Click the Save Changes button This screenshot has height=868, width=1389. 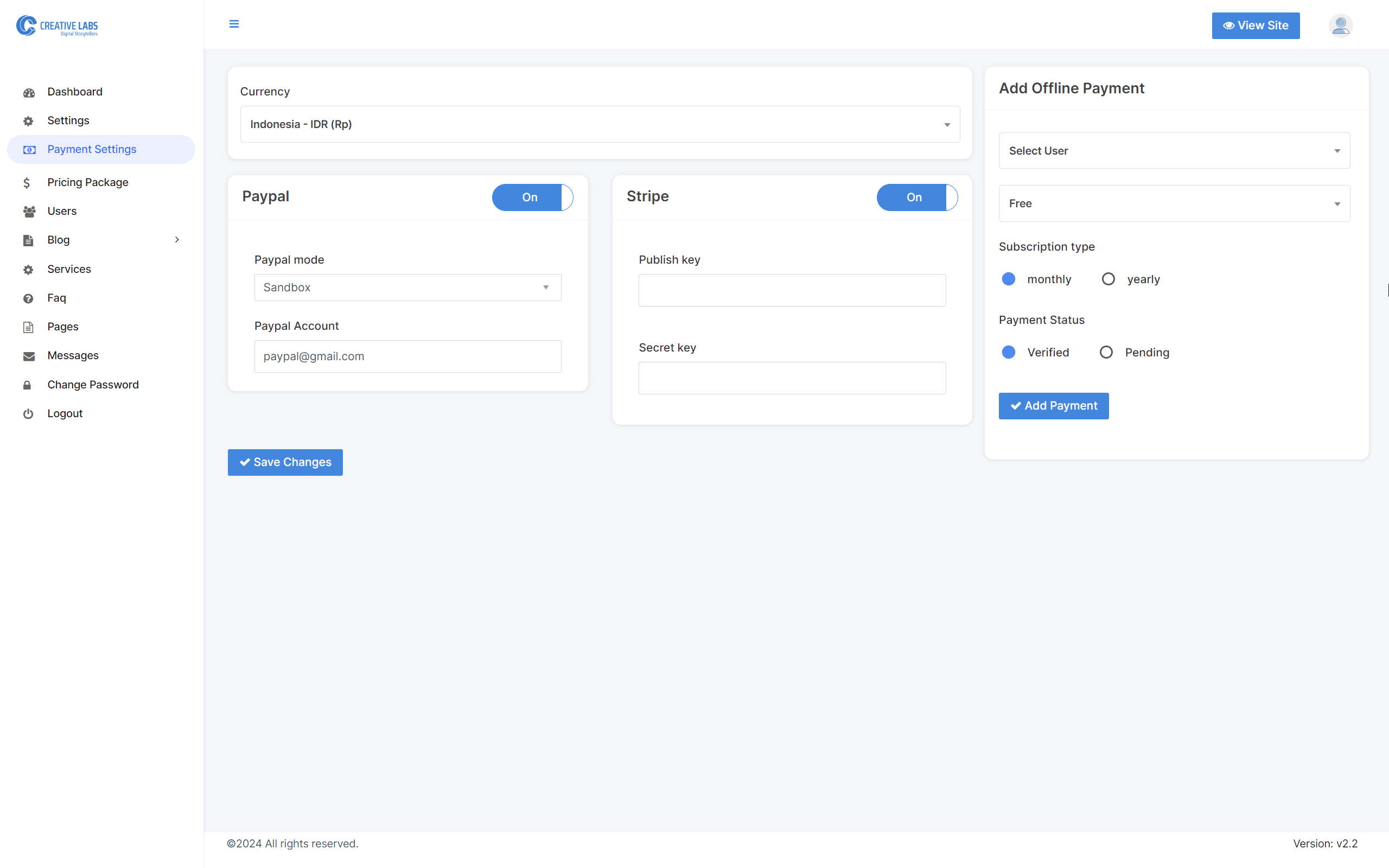point(285,462)
